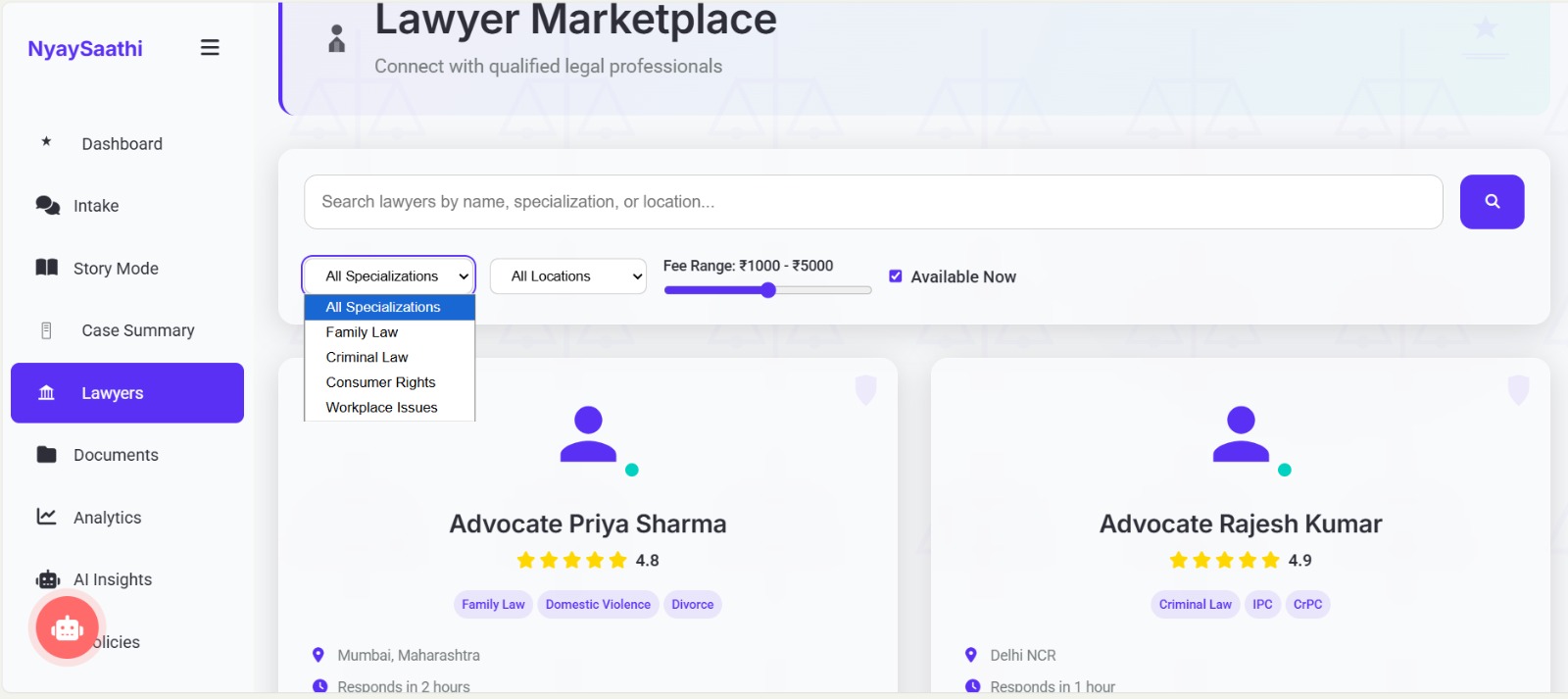Click Priya Sharma's star rating
The width and height of the screenshot is (1568, 699).
[x=571, y=561]
